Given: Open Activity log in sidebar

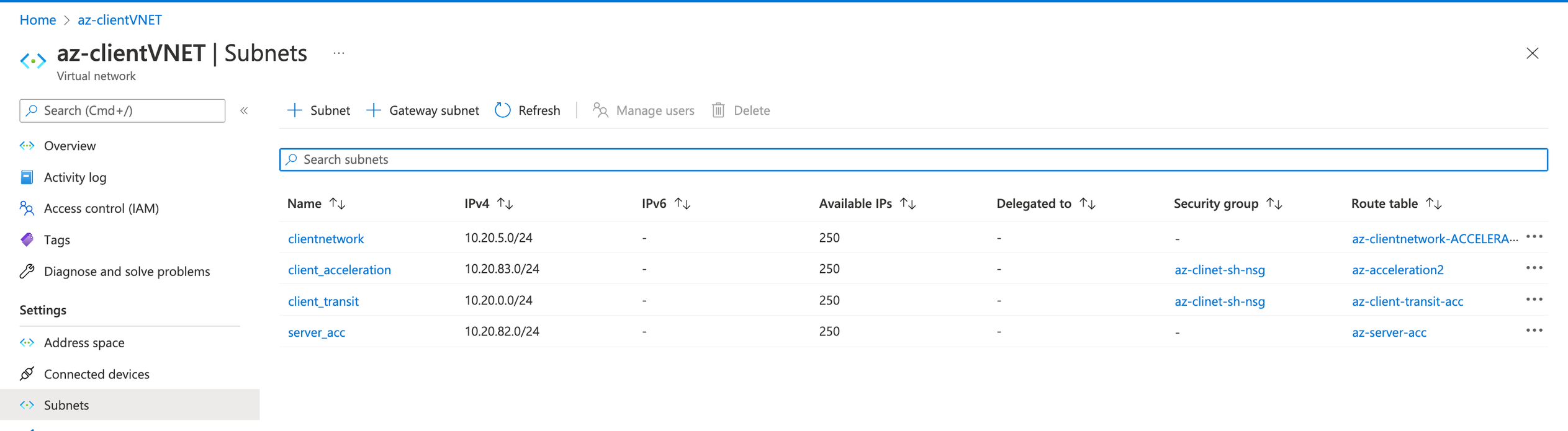Looking at the screenshot, I should [75, 177].
